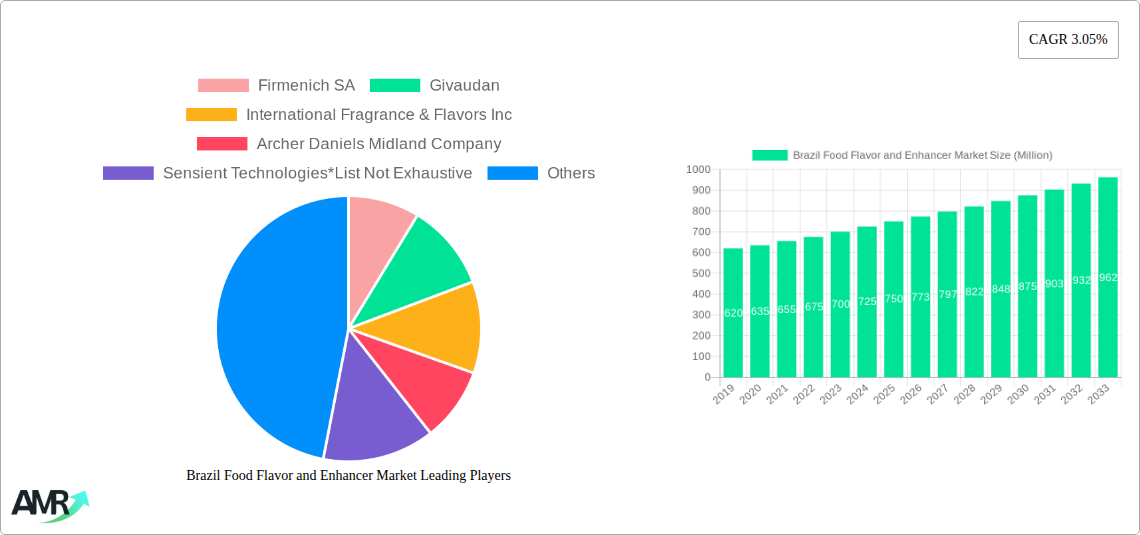Viewport: 1140px width, 535px height.
Task: Select the 2033 bar showing 962
Action: coord(1107,278)
